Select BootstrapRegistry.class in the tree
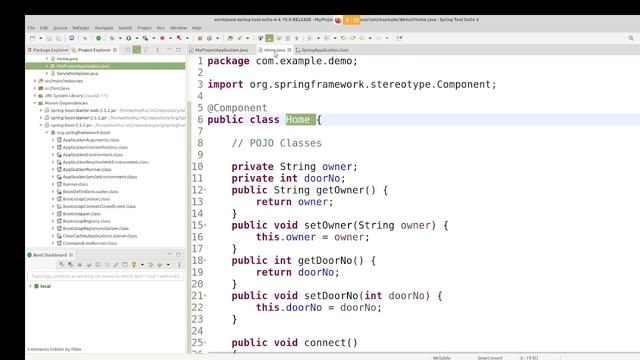 (87, 221)
